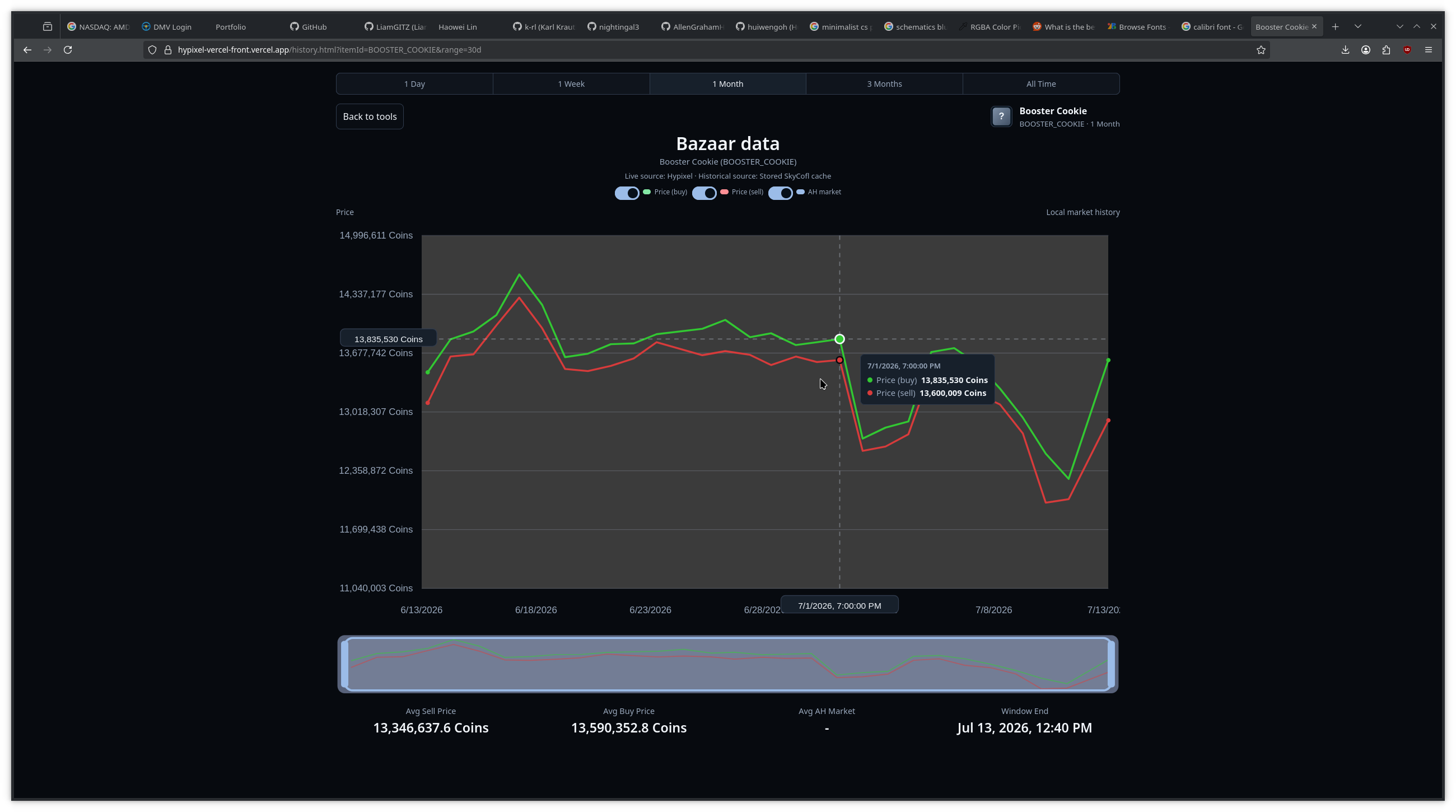Expand the list all tabs dropdown
This screenshot has width=1456, height=812.
point(1357,26)
